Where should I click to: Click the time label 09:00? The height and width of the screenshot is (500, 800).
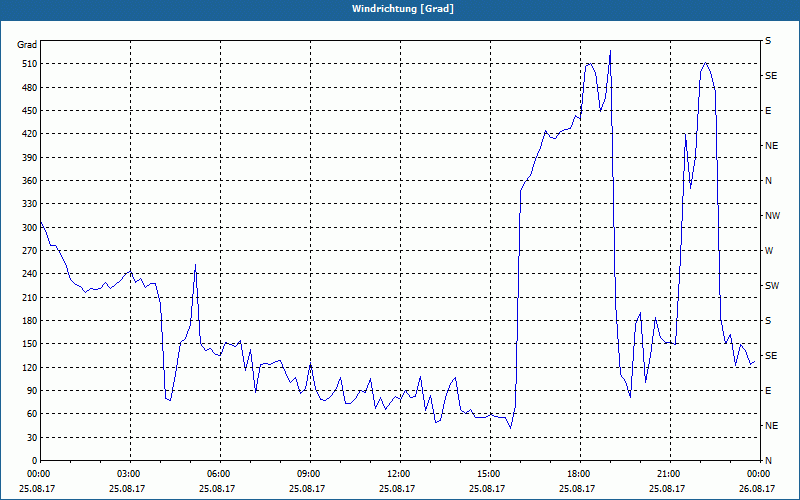tap(310, 473)
